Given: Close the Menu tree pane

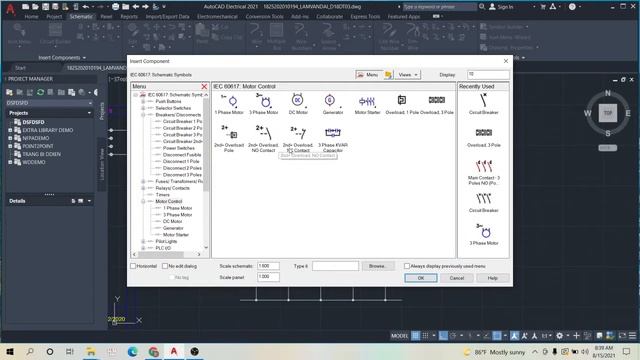Looking at the screenshot, I should click(x=204, y=87).
